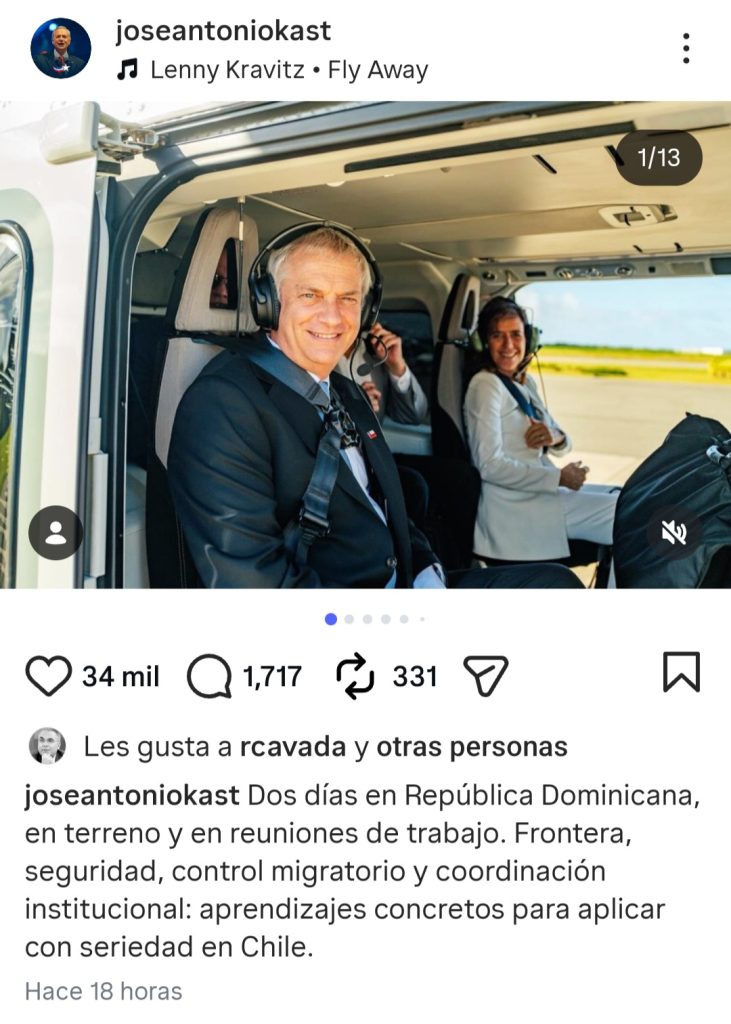Share post with paper plane icon
The height and width of the screenshot is (1024, 731).
pos(485,675)
